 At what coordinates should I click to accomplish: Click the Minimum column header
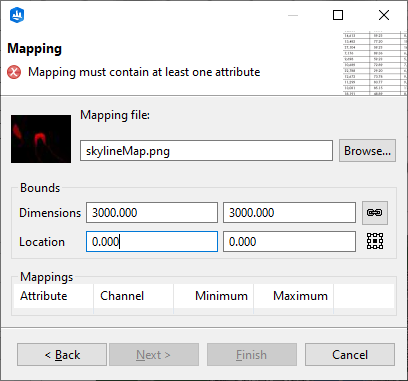pyautogui.click(x=214, y=296)
